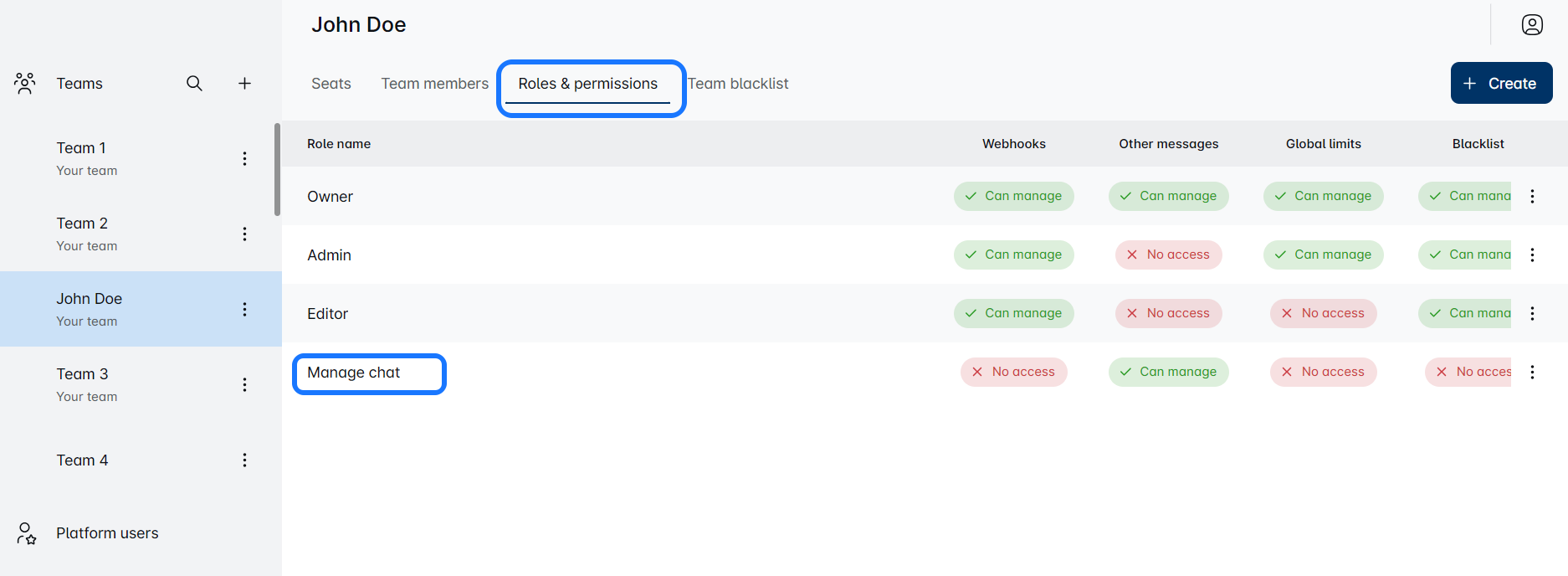Click the Platform users icon

(x=27, y=533)
